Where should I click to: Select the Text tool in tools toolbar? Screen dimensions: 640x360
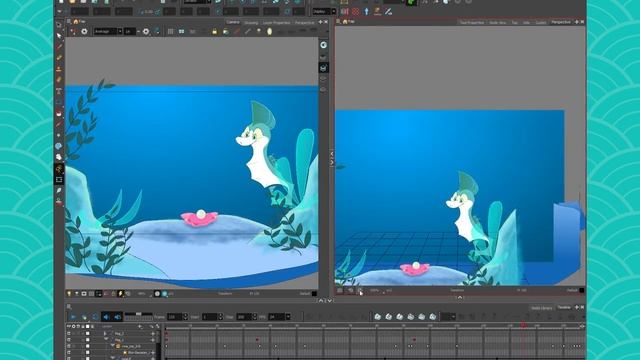click(59, 91)
